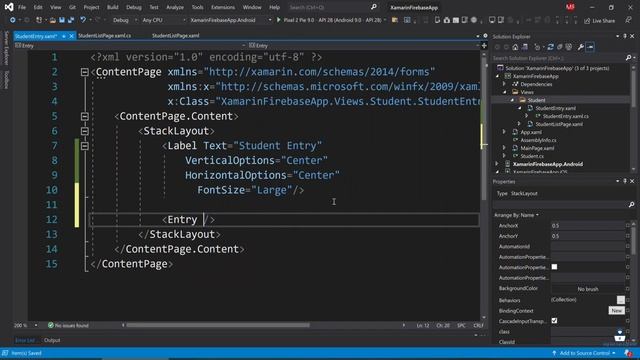Click the Save All toolbar icon
This screenshot has height=360, width=640.
71,20
